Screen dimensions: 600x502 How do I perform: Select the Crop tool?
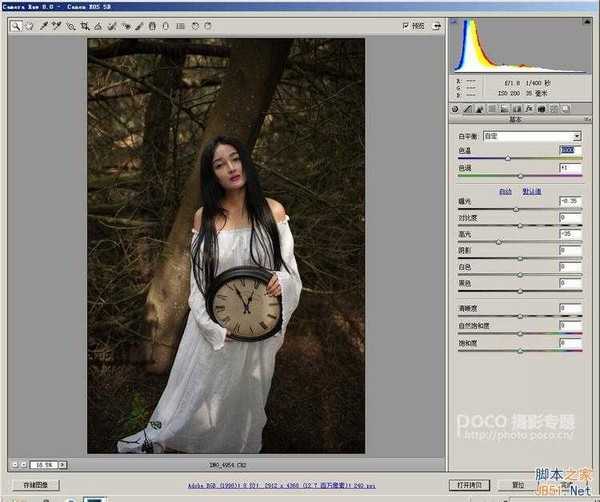coord(85,25)
